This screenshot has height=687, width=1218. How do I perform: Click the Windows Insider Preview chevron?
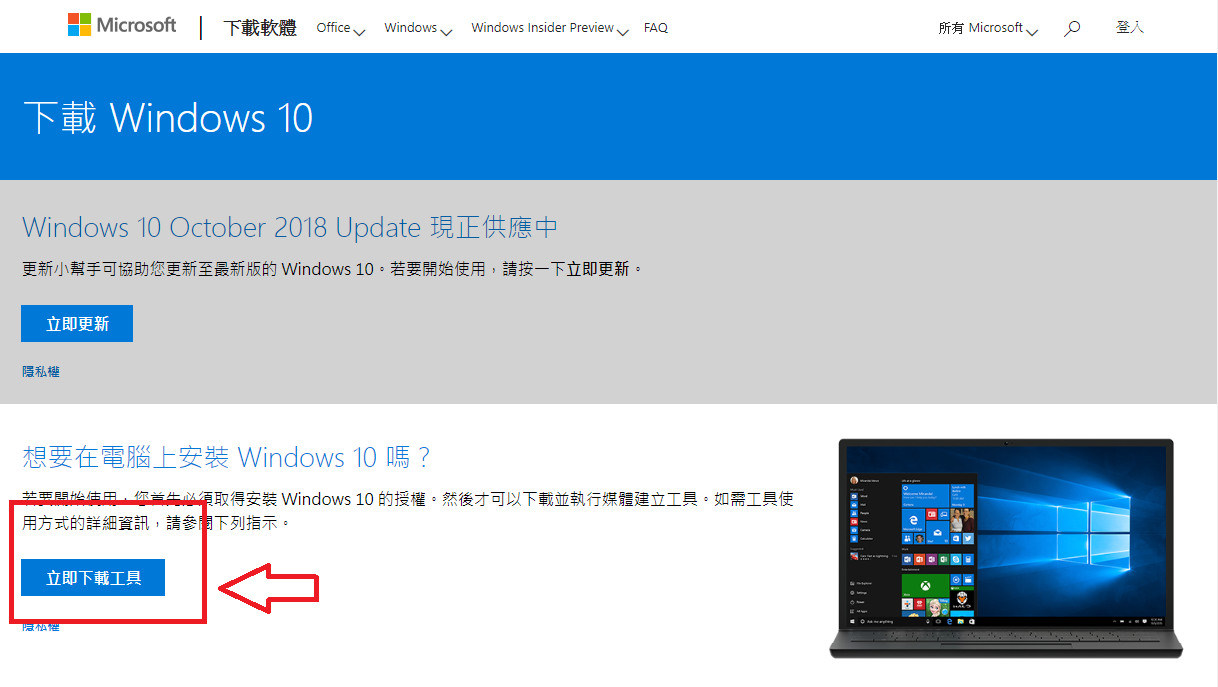pyautogui.click(x=623, y=32)
